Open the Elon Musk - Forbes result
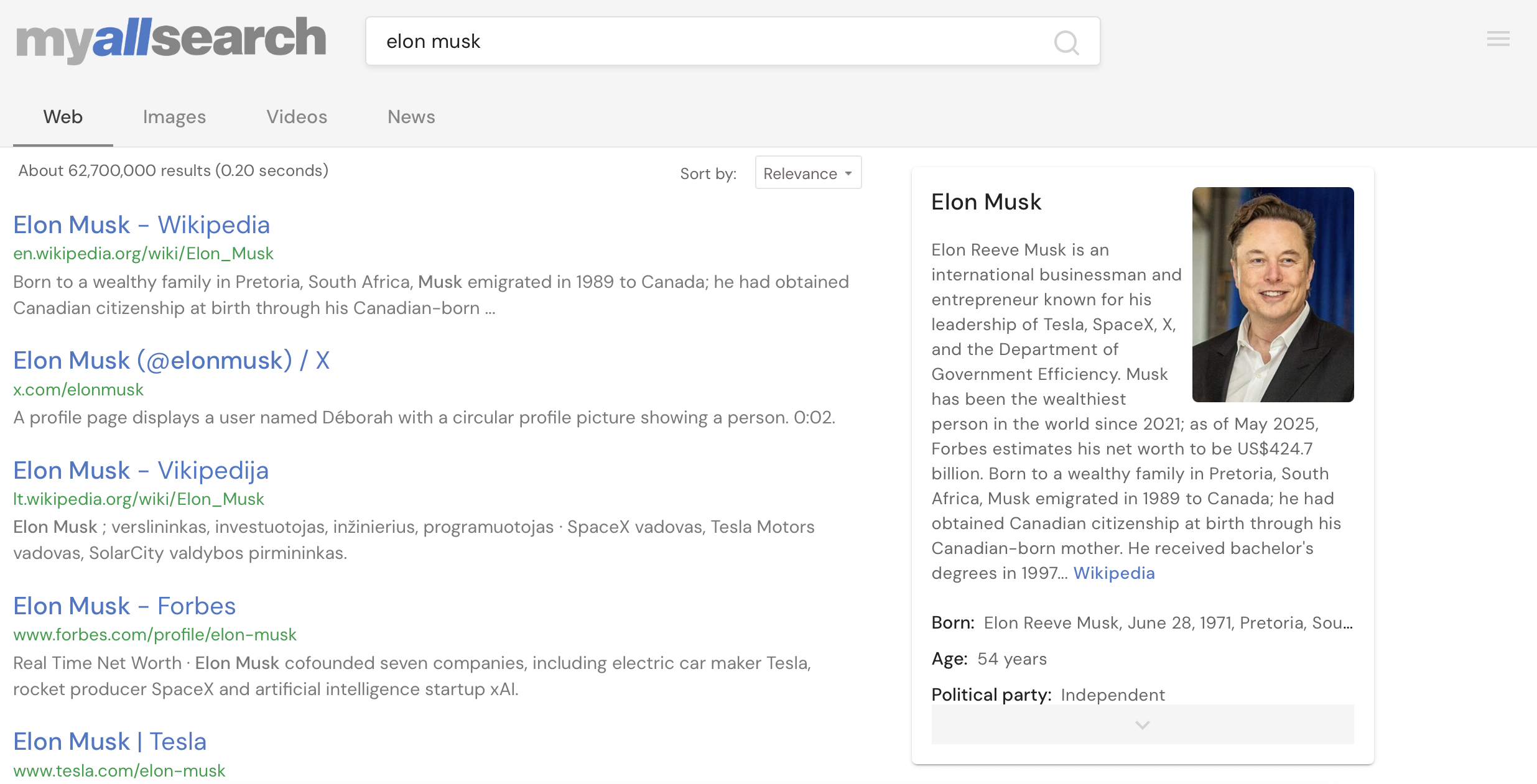 (x=124, y=606)
